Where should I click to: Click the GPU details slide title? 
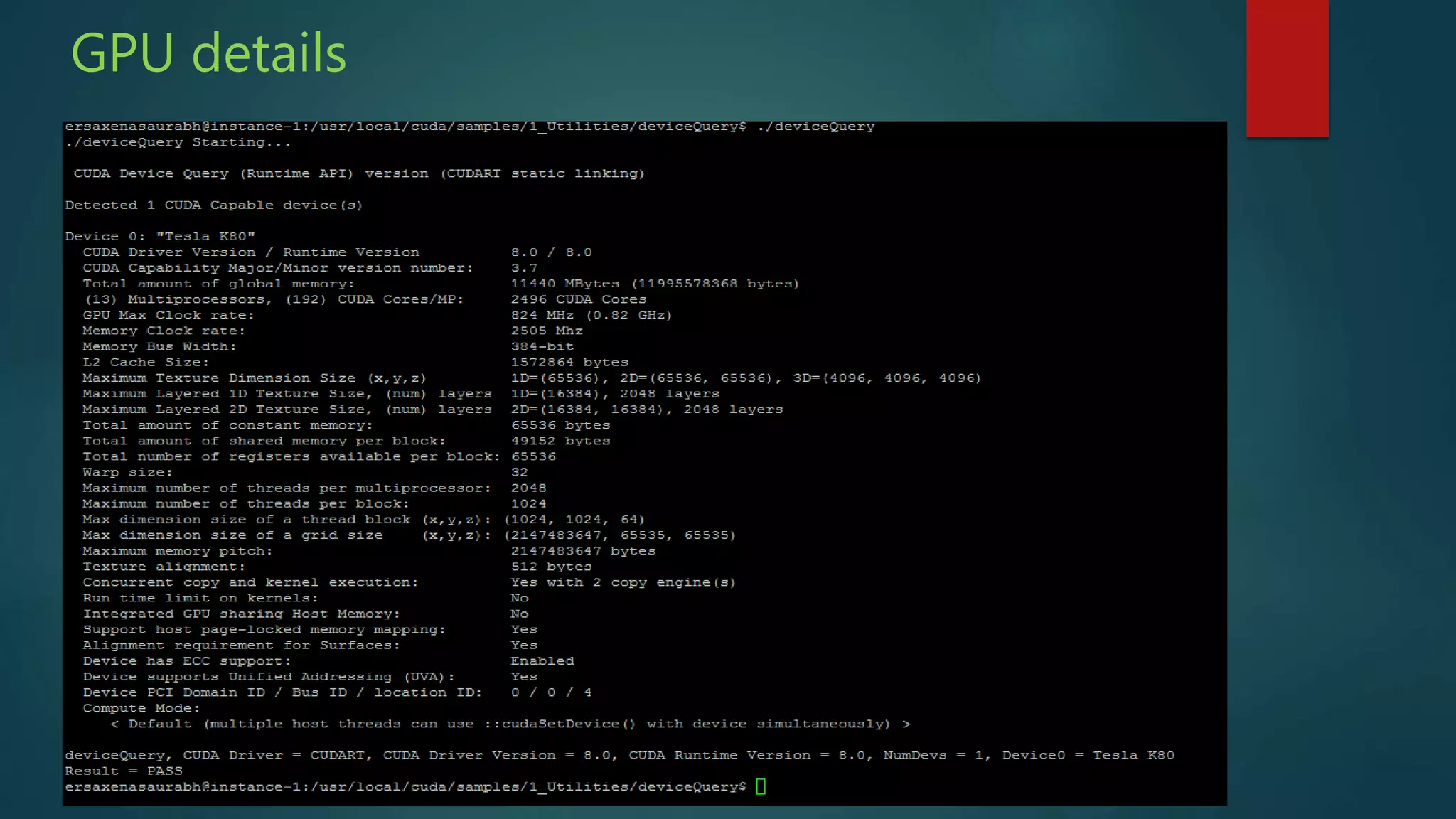(208, 53)
